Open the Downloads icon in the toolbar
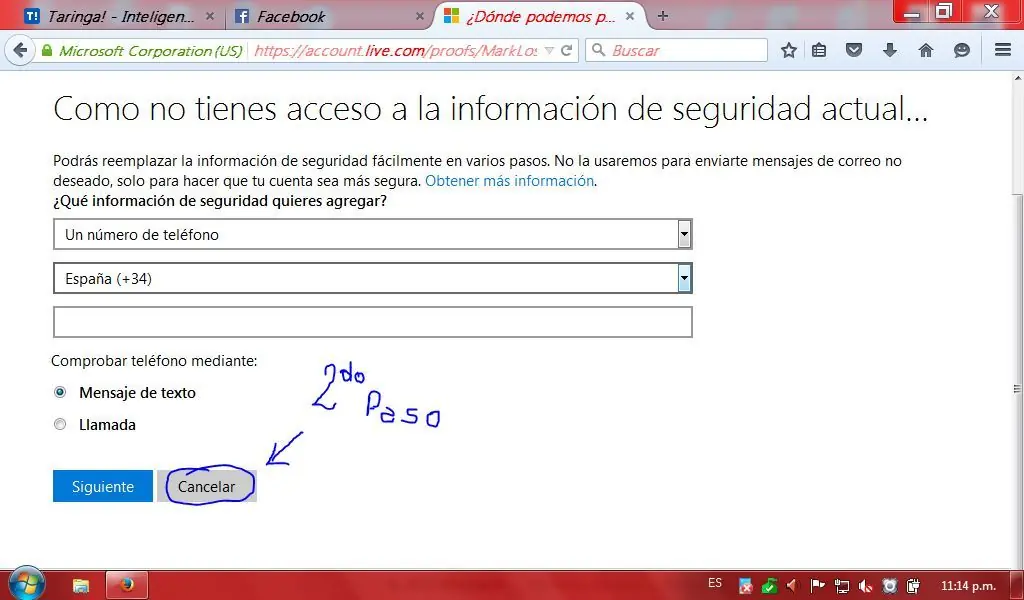 point(890,50)
